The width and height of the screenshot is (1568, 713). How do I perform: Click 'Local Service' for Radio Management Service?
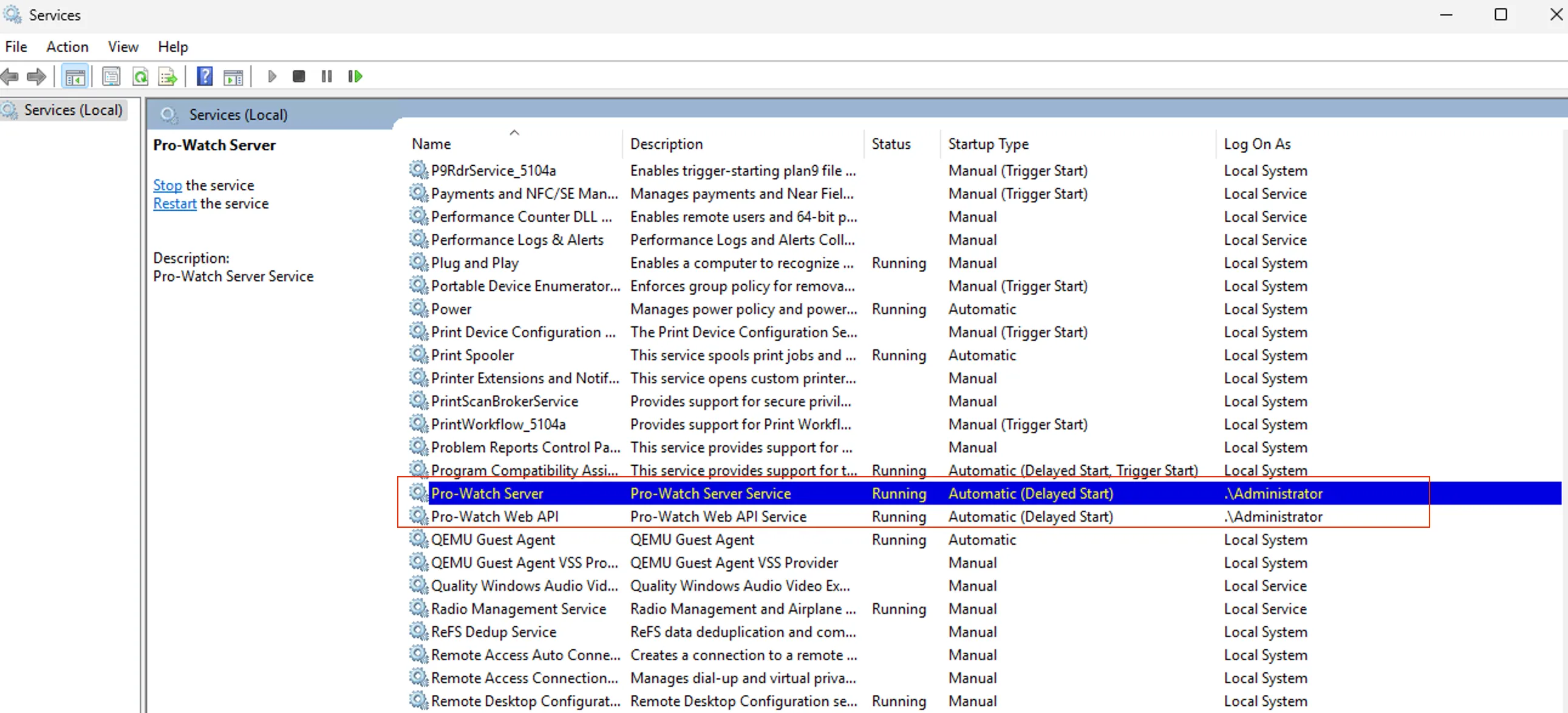(1265, 609)
